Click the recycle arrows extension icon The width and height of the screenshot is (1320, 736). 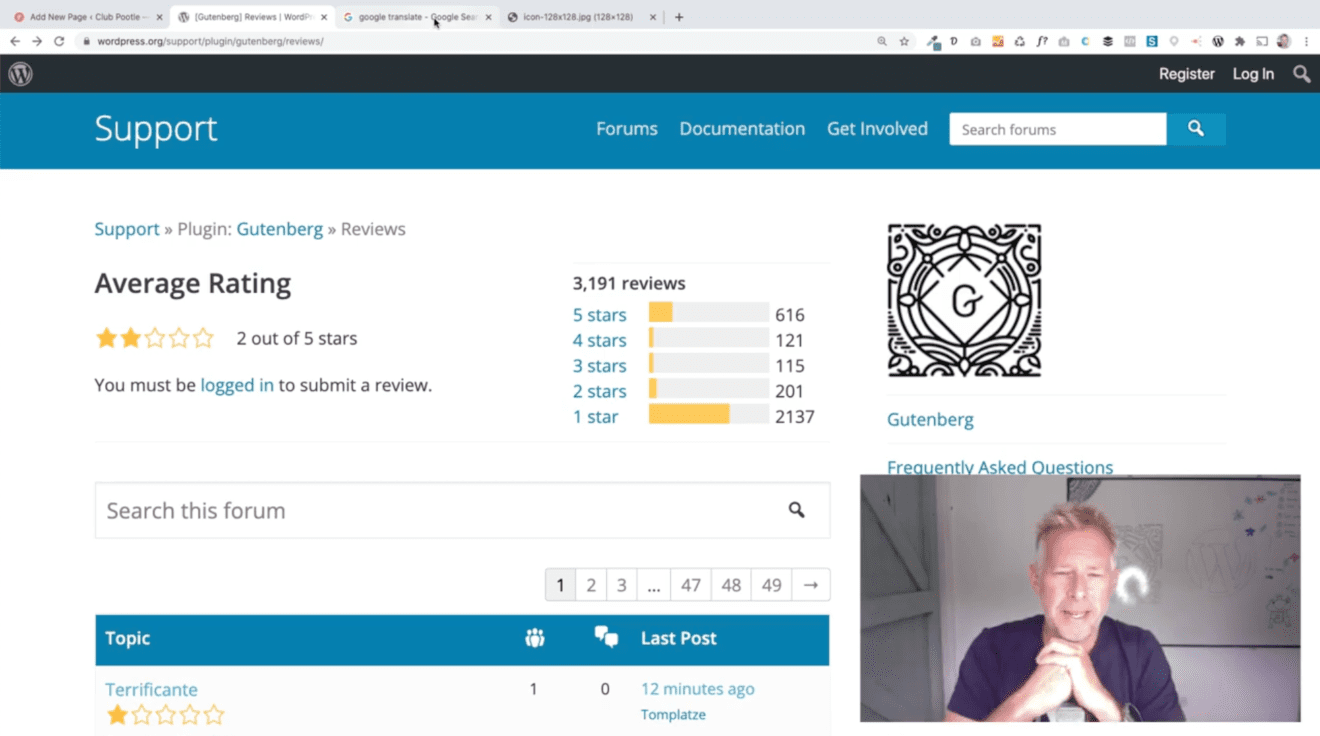[1019, 42]
